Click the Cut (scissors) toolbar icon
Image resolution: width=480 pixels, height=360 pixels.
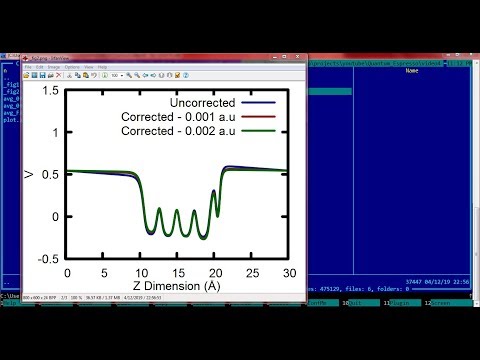click(x=69, y=76)
